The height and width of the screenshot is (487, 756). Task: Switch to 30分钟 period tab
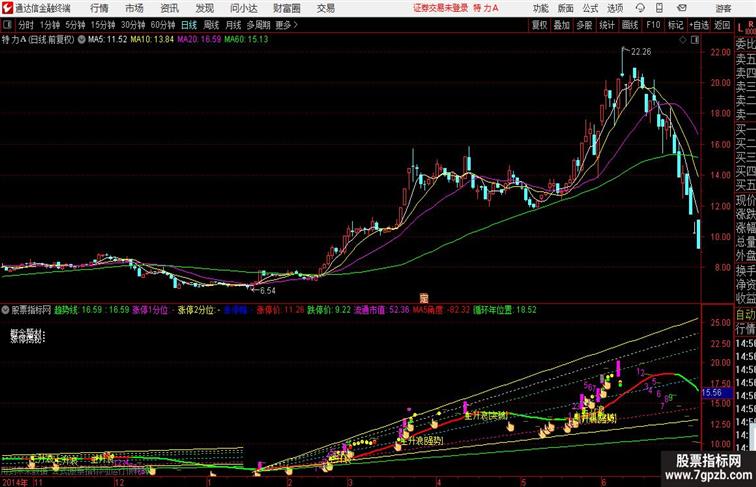[133, 25]
